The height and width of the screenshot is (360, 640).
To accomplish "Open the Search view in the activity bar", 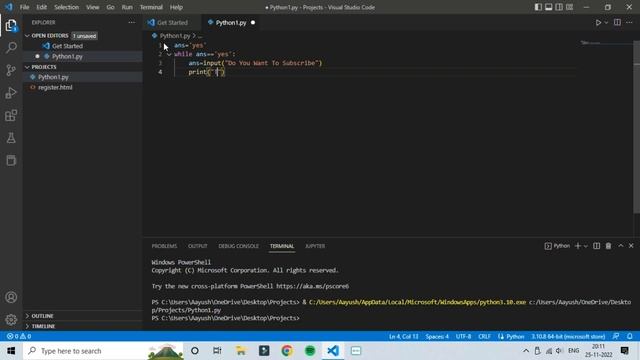I will 11,48.
